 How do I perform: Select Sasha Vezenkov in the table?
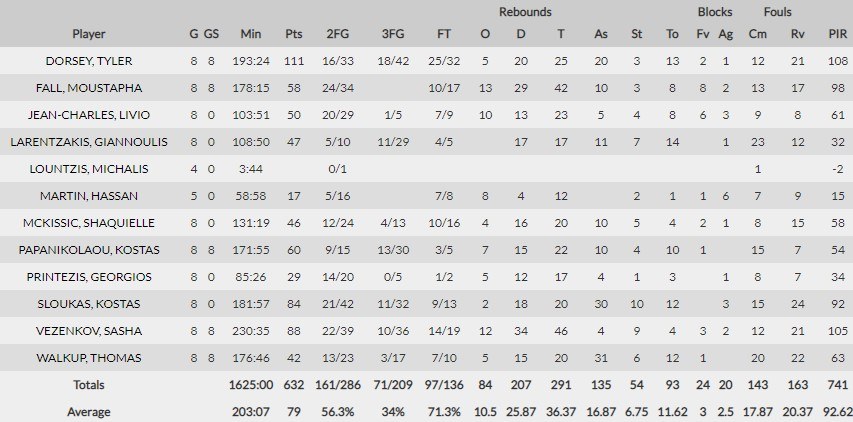(x=88, y=330)
